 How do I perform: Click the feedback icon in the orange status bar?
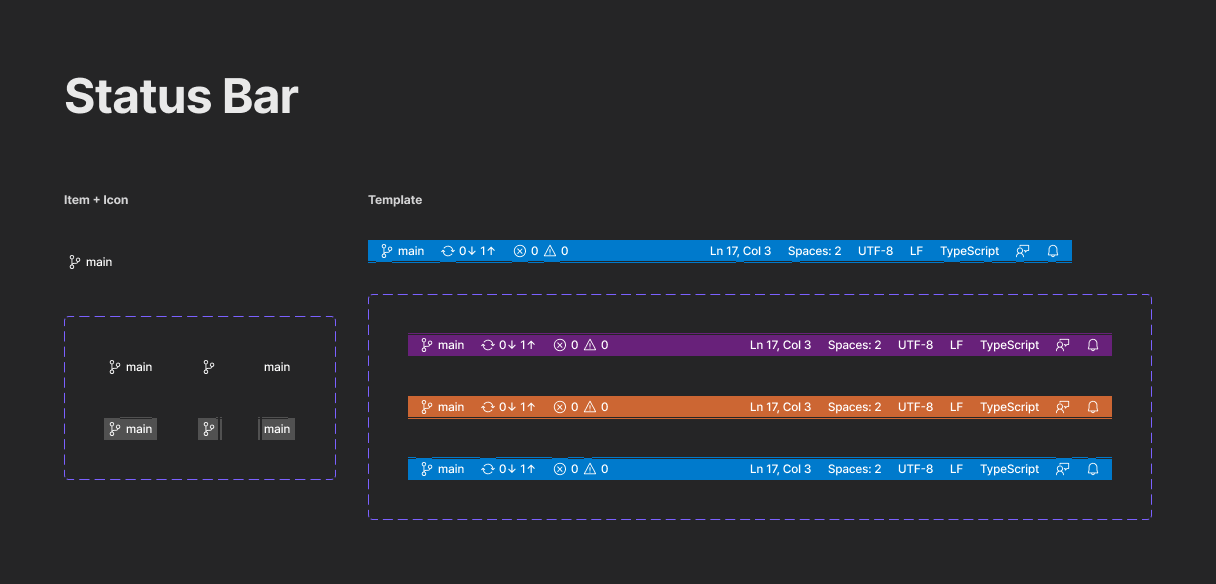(x=1062, y=407)
